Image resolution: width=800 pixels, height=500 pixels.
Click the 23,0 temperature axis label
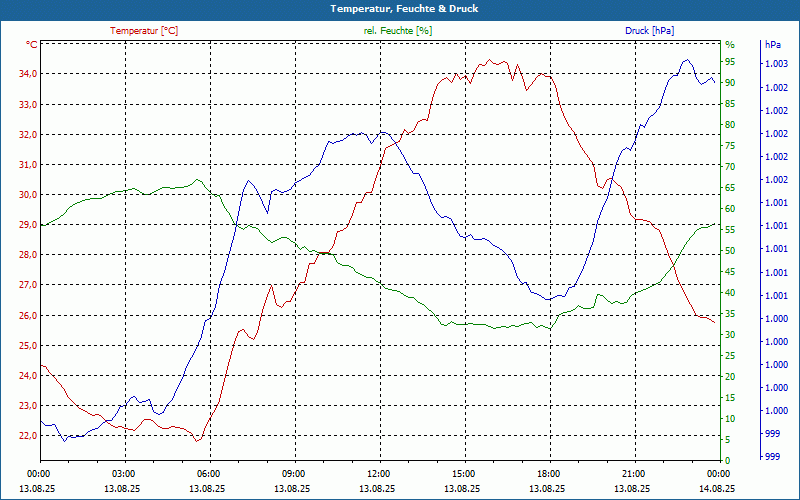point(29,406)
